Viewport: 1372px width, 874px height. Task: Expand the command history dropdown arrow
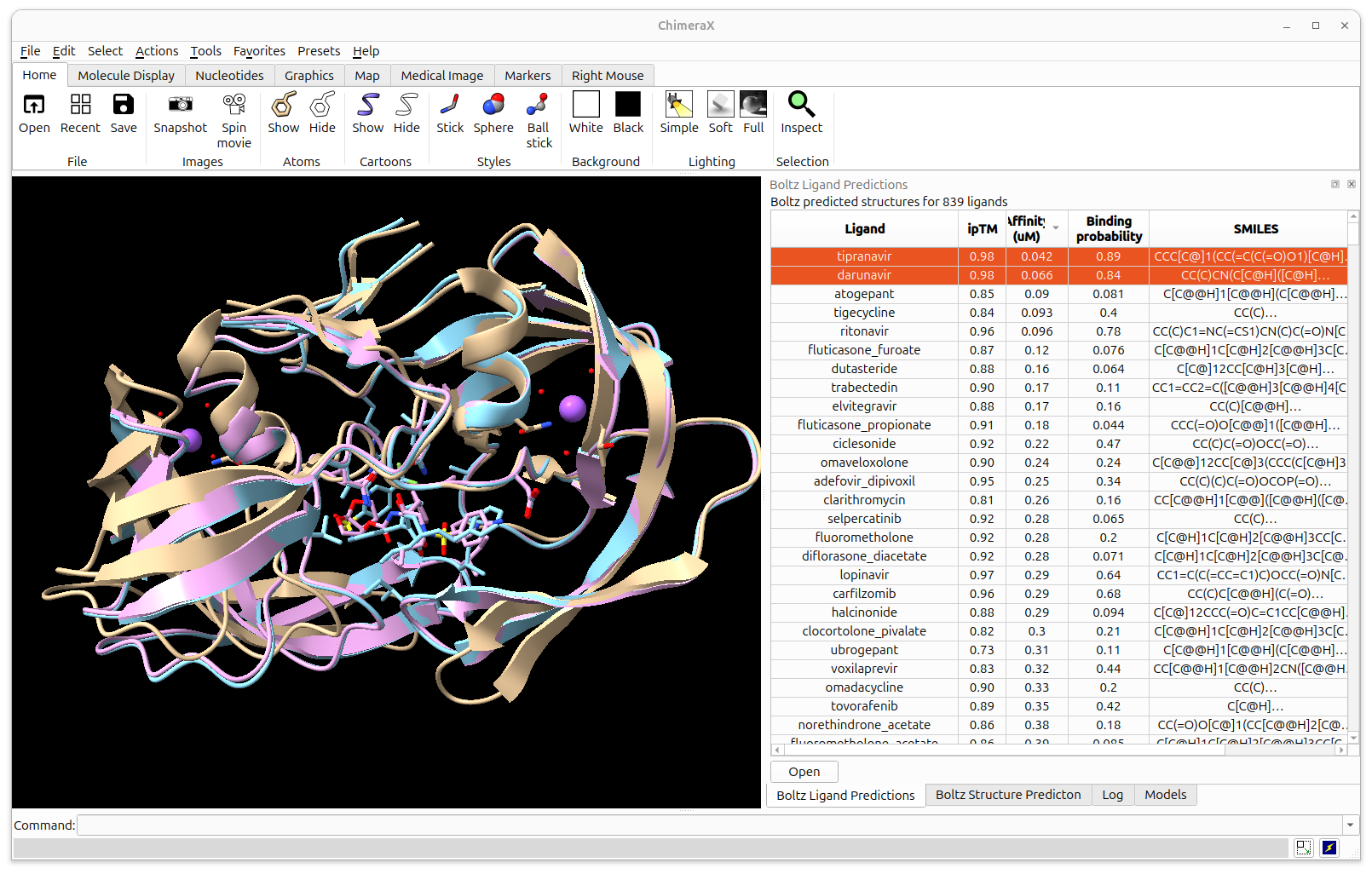coord(1350,825)
